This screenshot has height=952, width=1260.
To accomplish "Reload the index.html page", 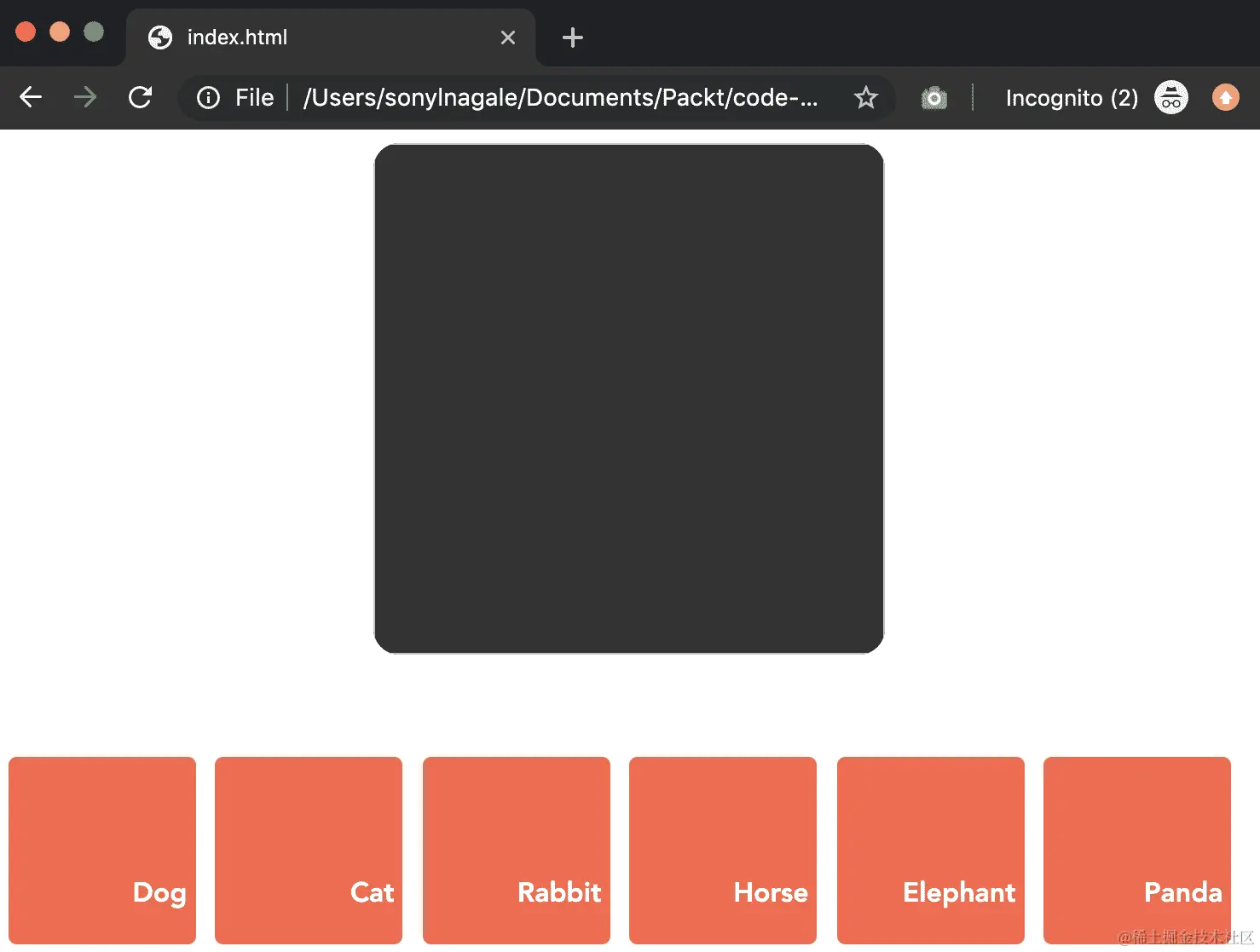I will (x=140, y=97).
